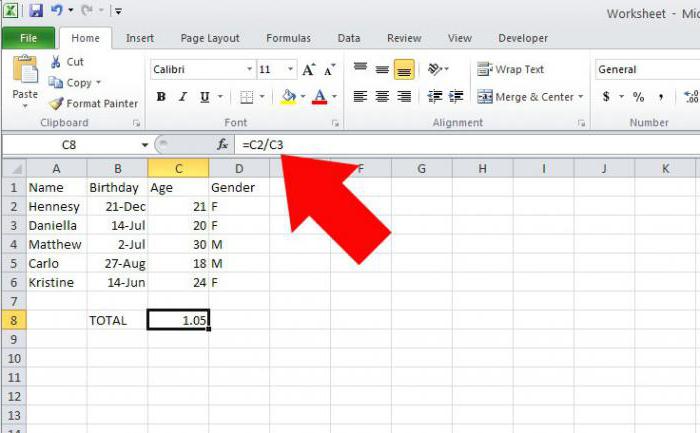
Task: Click the Select All corner button
Action: coord(14,169)
